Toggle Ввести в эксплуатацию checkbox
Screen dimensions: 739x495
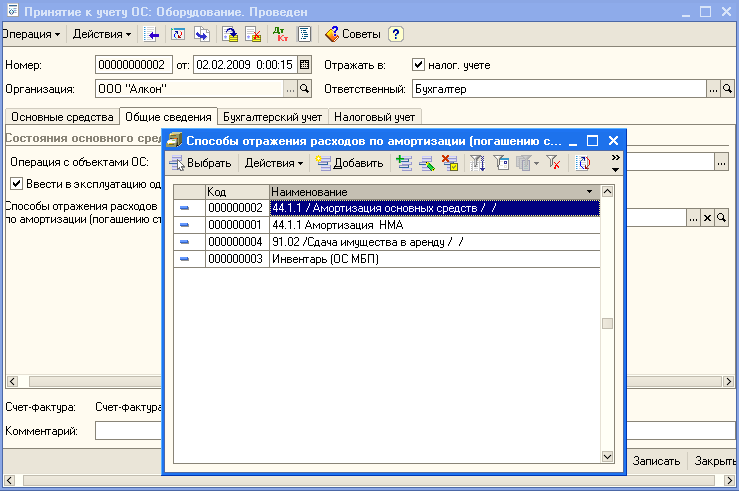click(x=17, y=184)
